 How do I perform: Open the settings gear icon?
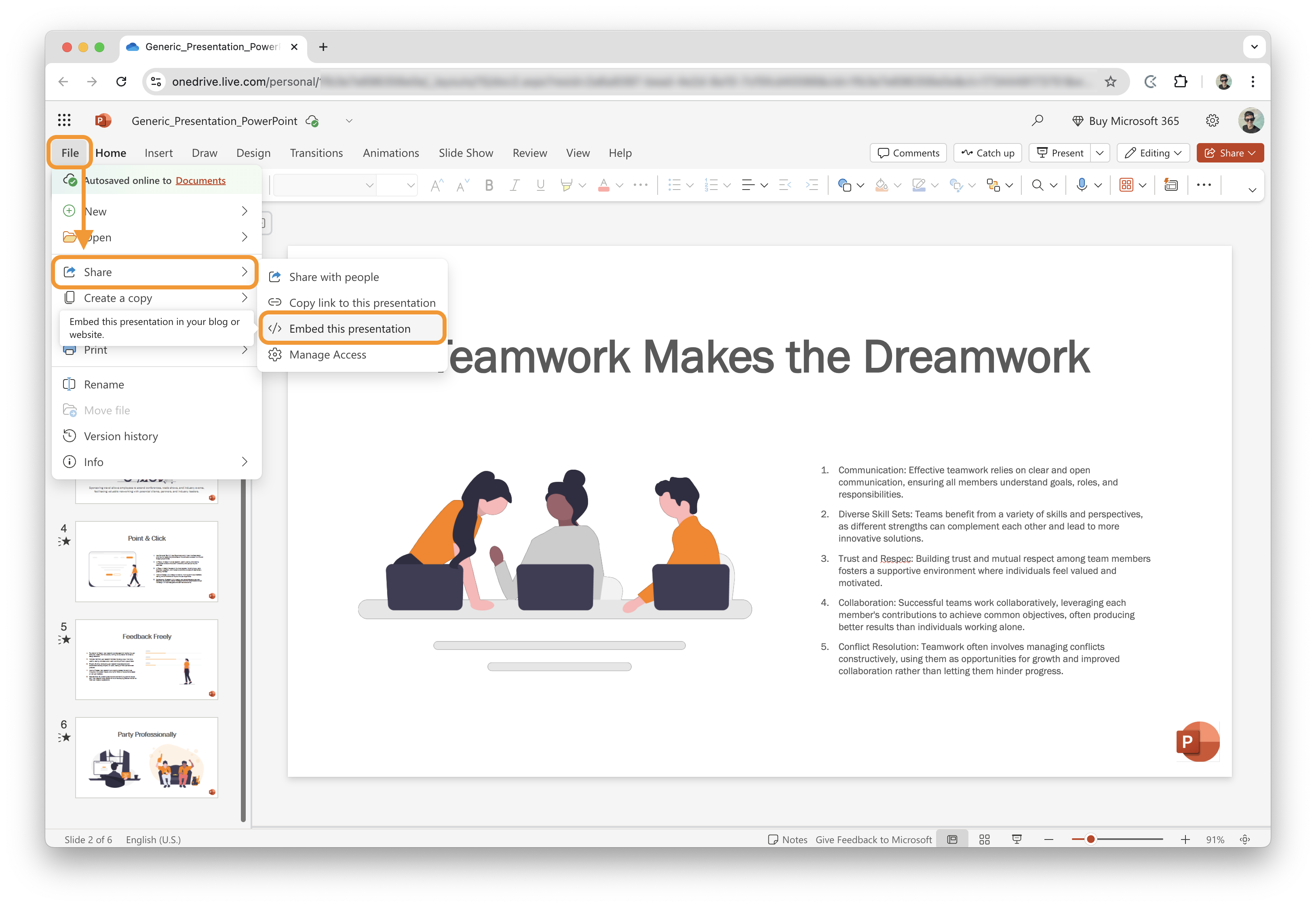tap(1212, 120)
